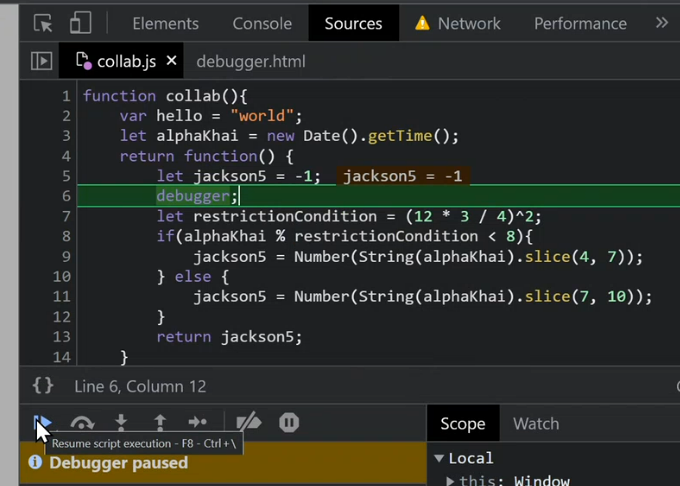Show more DevTools tabs chevron
This screenshot has width=680, height=486.
pyautogui.click(x=661, y=22)
